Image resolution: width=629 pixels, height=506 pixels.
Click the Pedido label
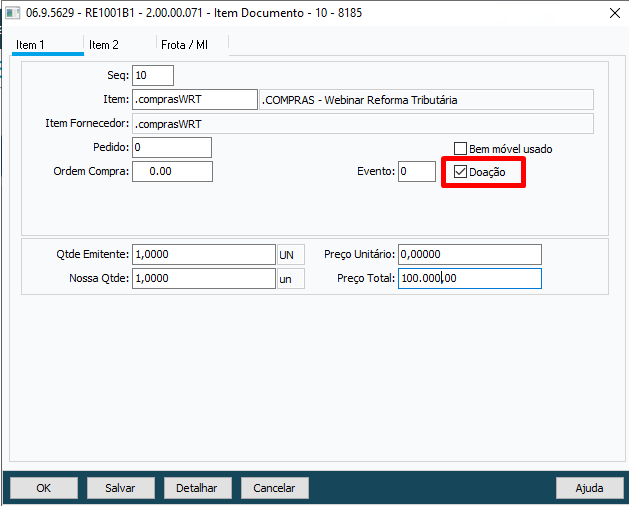point(111,147)
